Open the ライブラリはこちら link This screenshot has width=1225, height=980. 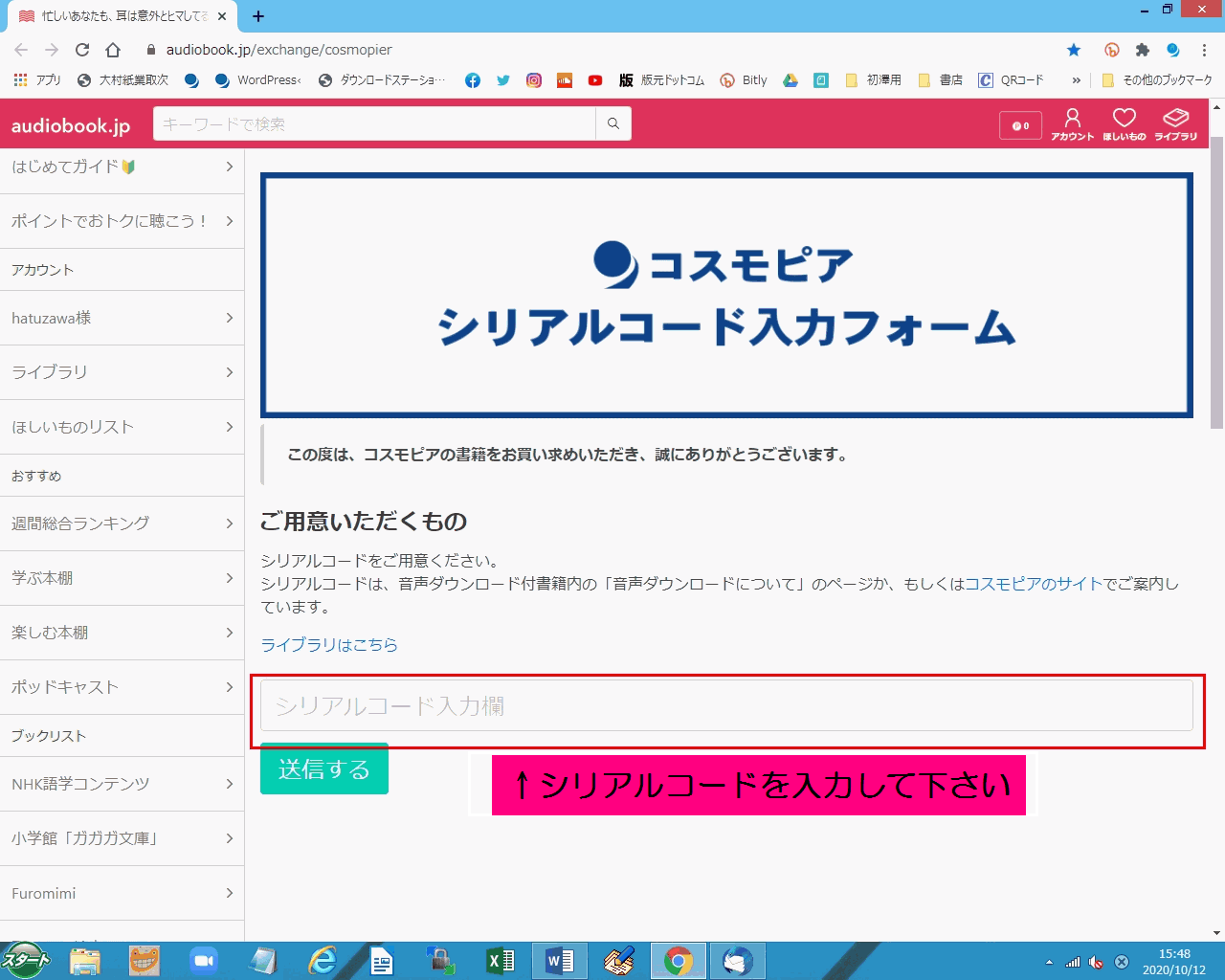pyautogui.click(x=329, y=645)
